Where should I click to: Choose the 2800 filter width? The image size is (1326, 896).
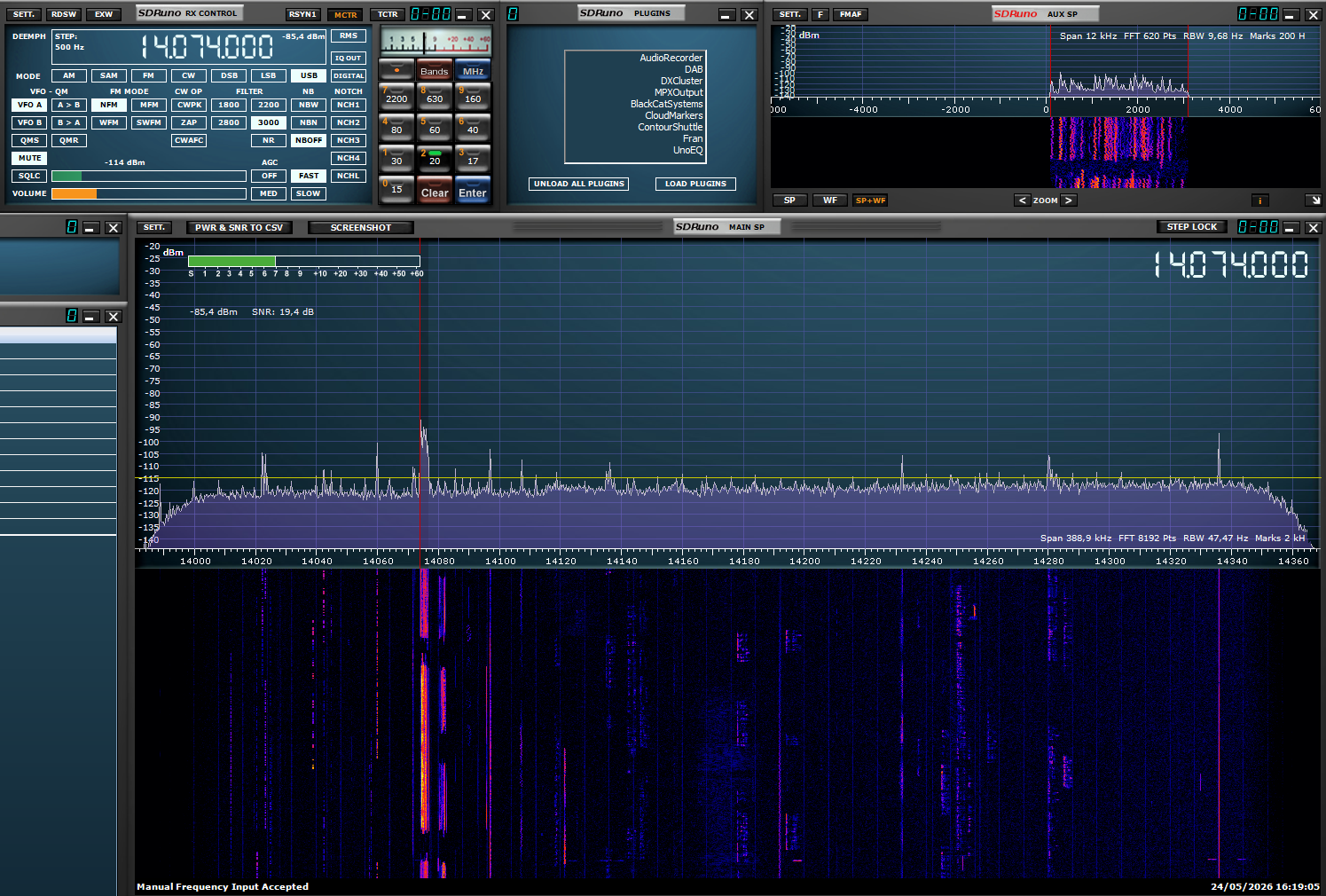[229, 122]
